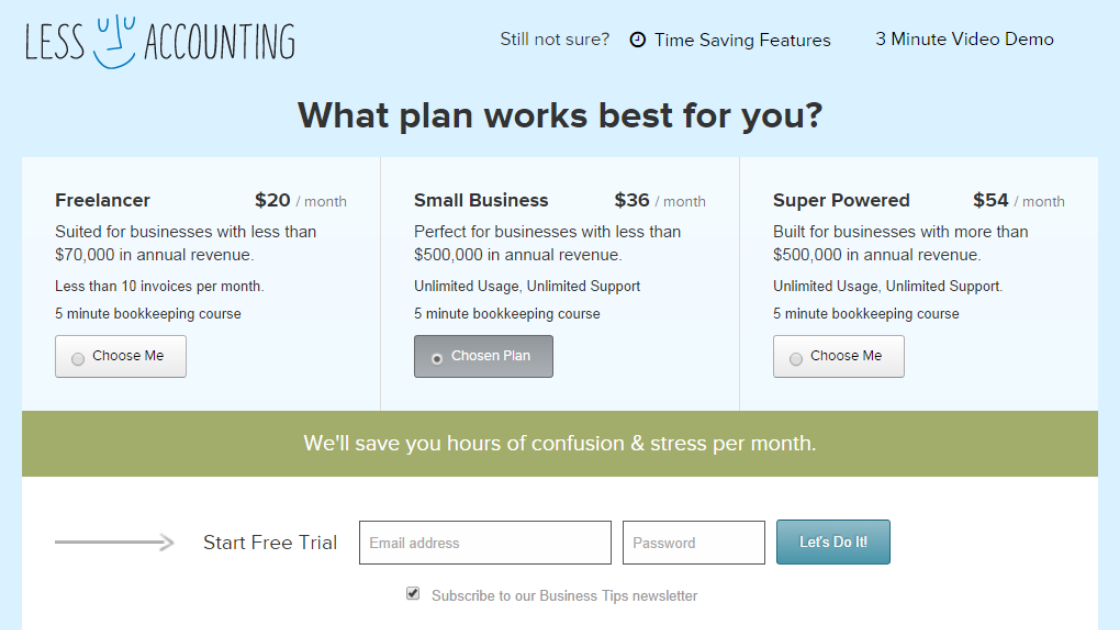Click the Super Powered Choose Me button
This screenshot has height=630, width=1120.
(839, 356)
